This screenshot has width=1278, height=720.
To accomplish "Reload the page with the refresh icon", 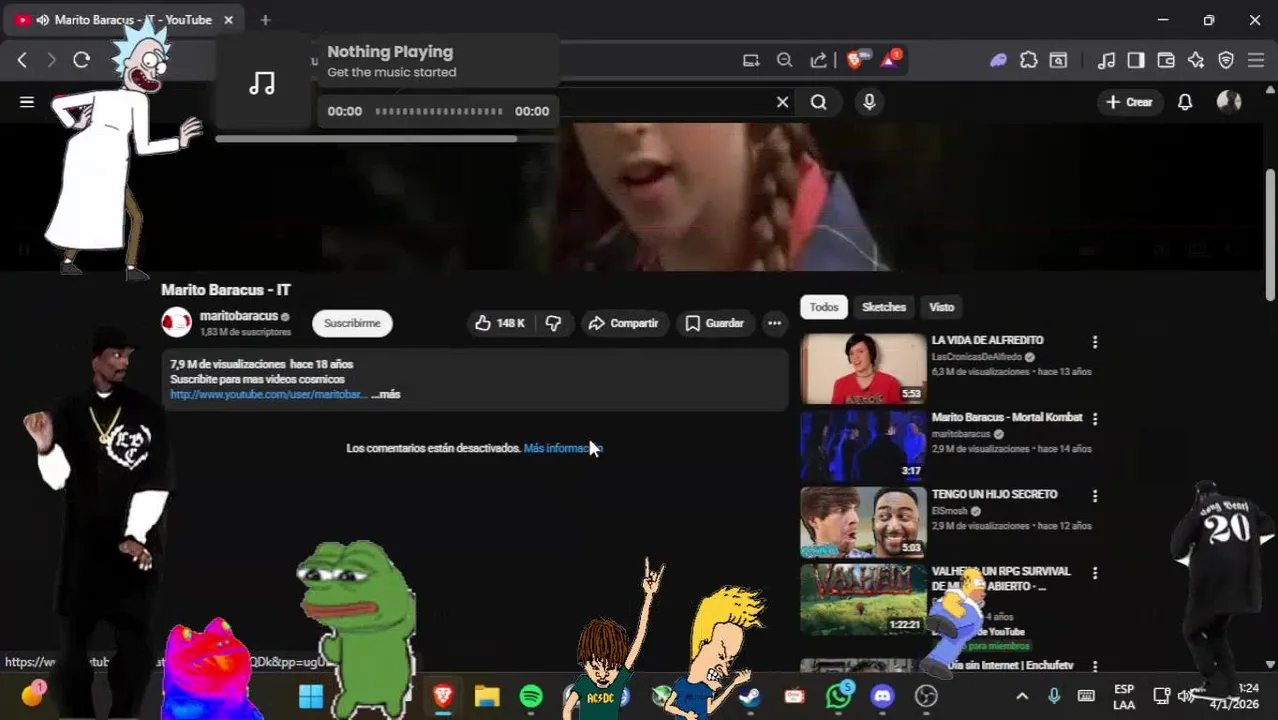I will 82,60.
